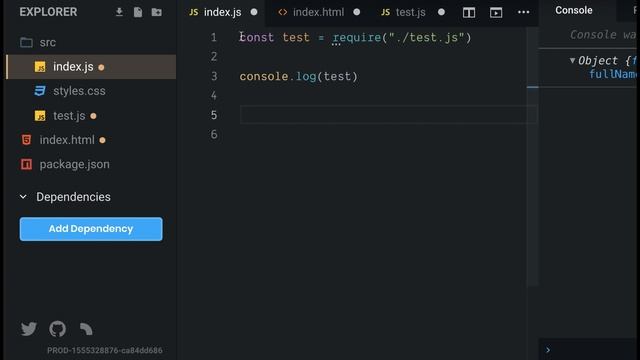Click the Add Dependency button
The width and height of the screenshot is (640, 360).
pyautogui.click(x=91, y=229)
